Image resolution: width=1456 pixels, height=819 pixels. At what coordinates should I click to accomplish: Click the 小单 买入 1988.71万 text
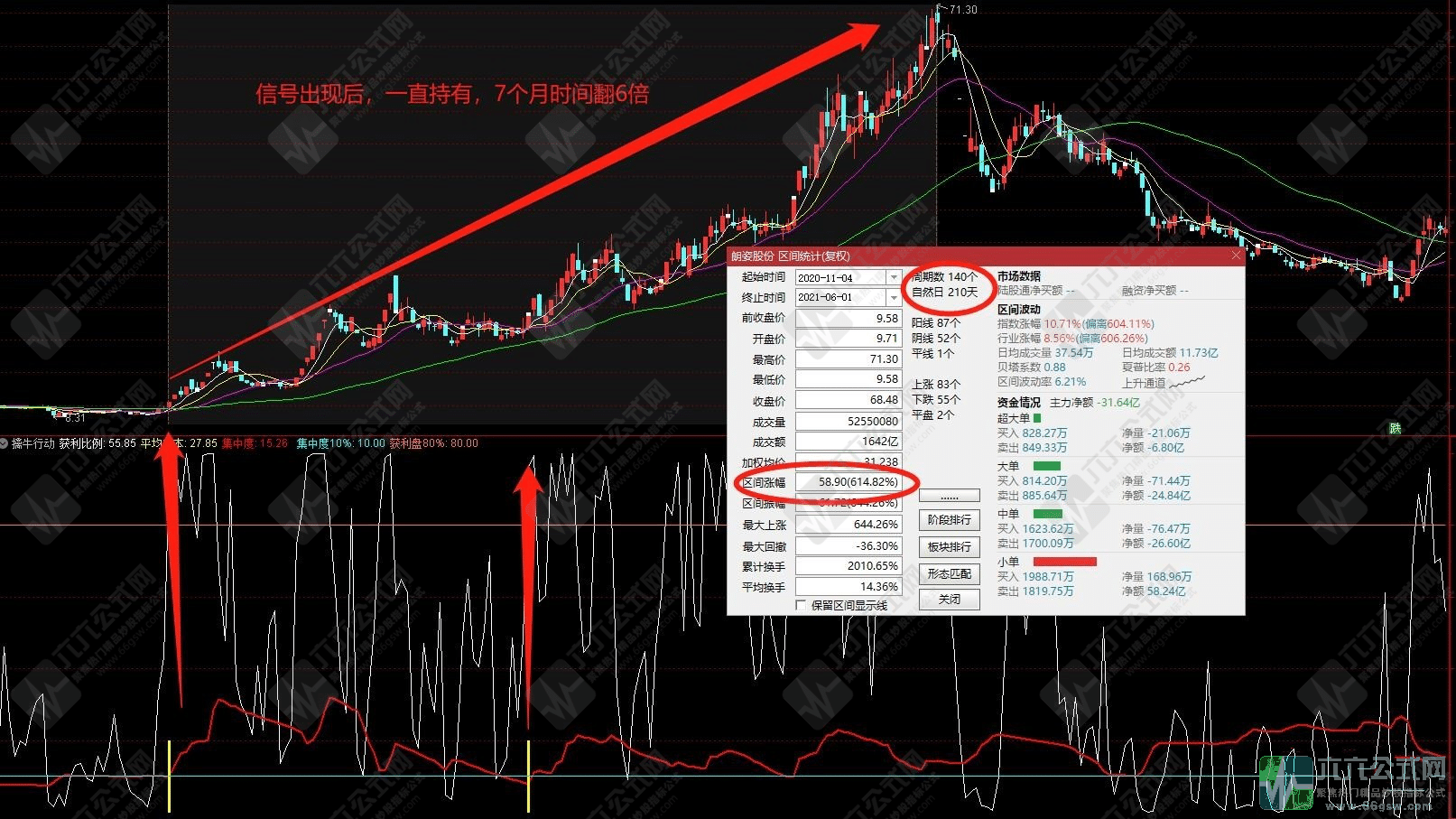[x=1035, y=577]
